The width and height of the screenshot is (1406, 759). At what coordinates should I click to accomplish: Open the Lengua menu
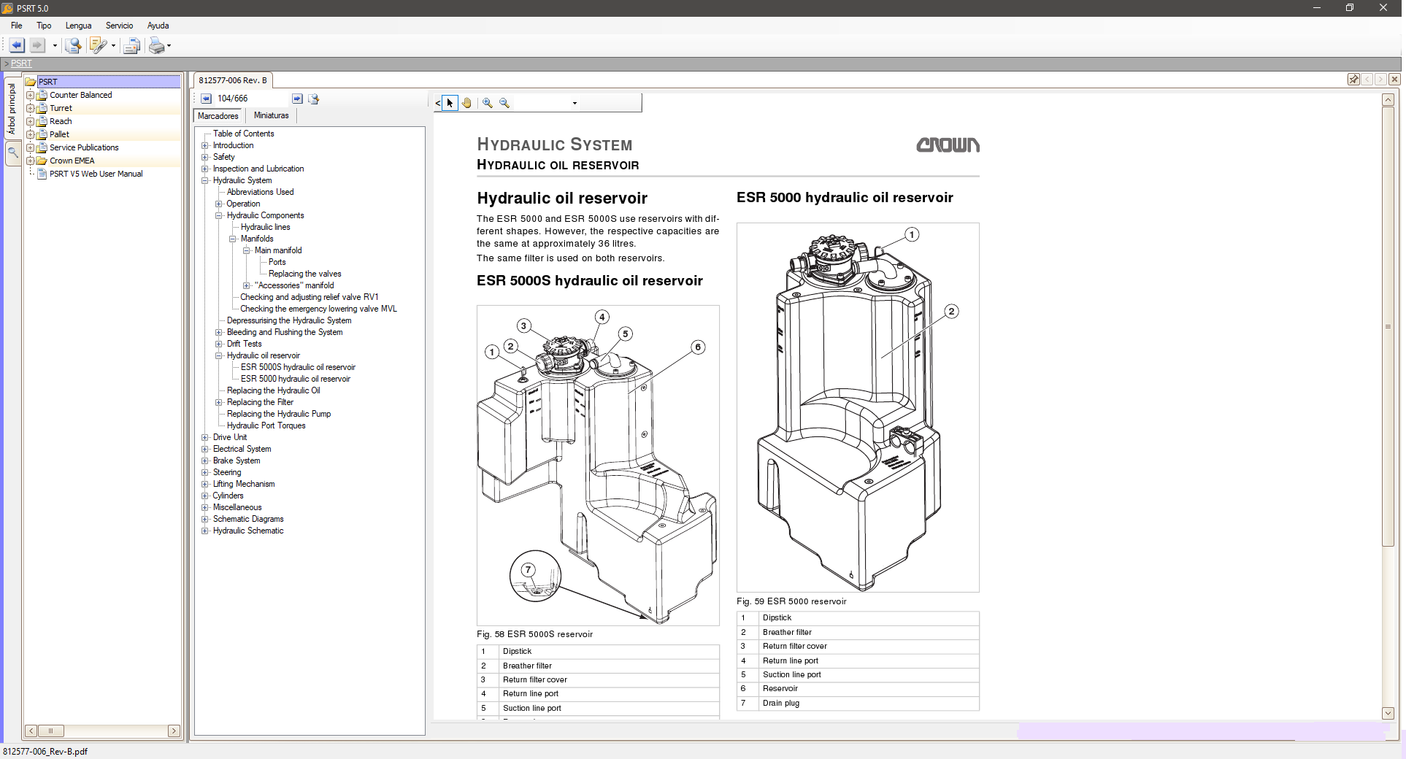78,25
